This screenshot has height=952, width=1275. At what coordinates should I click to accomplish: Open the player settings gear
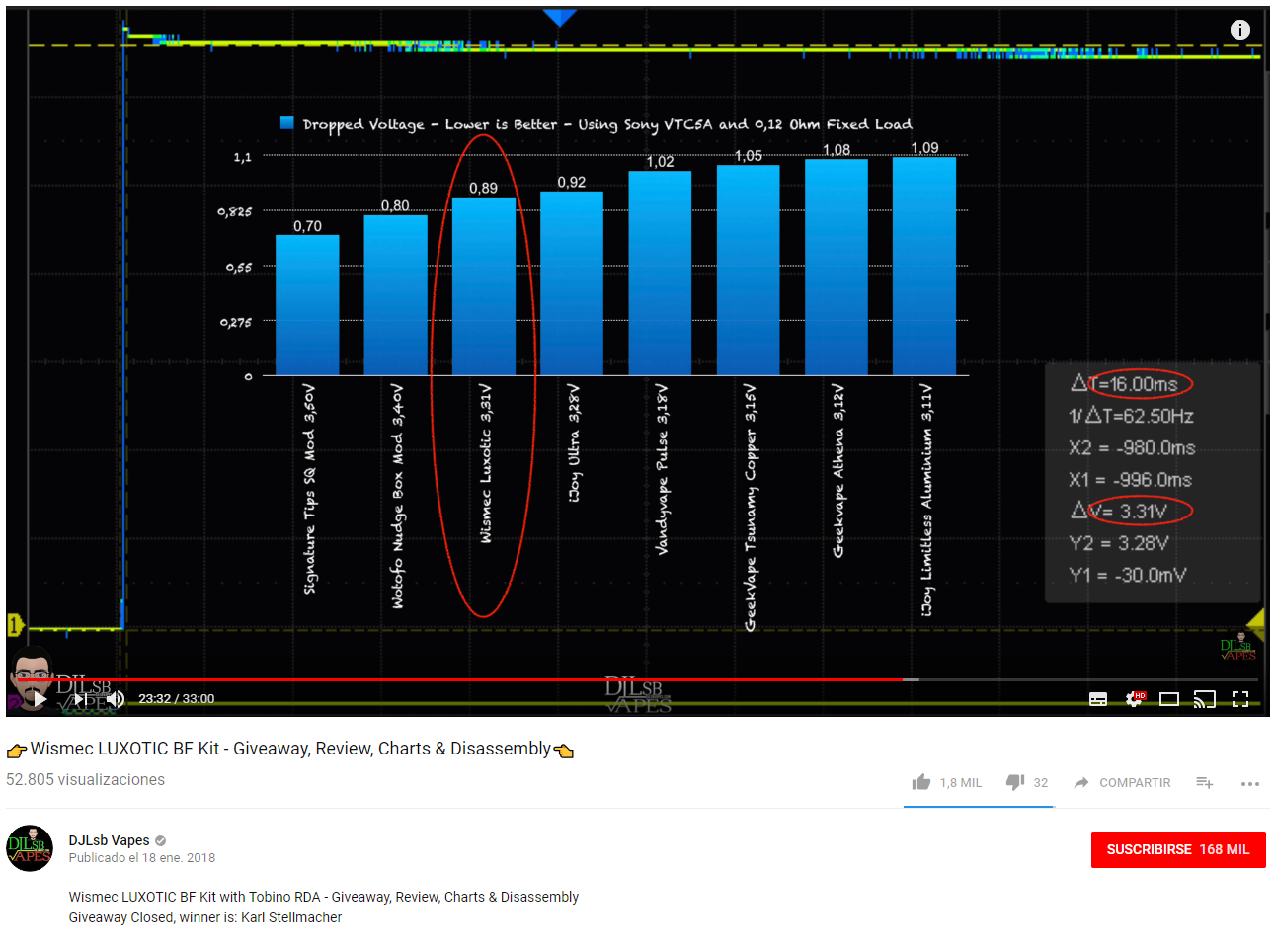pyautogui.click(x=1134, y=699)
